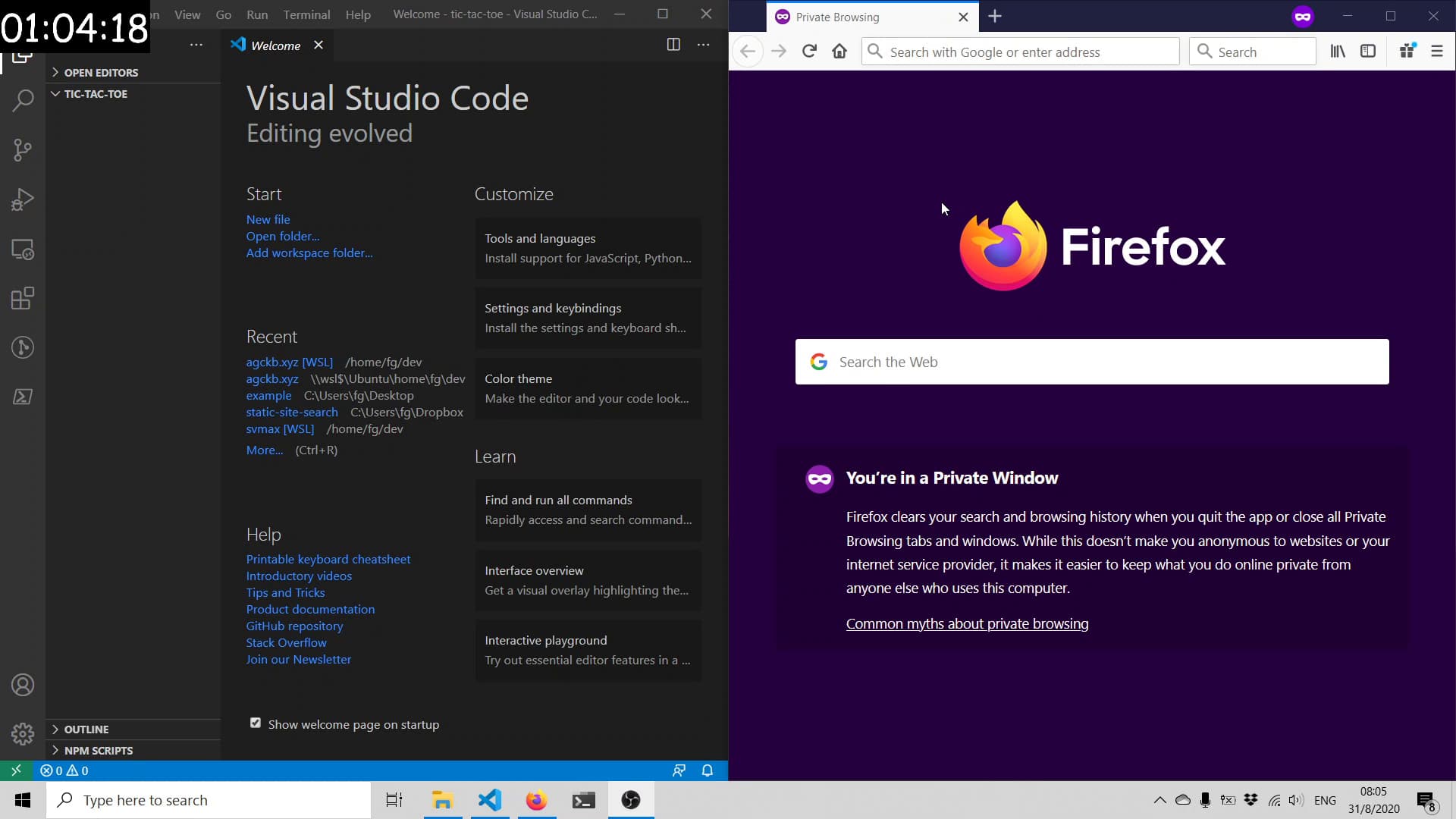Click the Firefox toolbar extension icon
The height and width of the screenshot is (819, 1456).
(x=1407, y=52)
